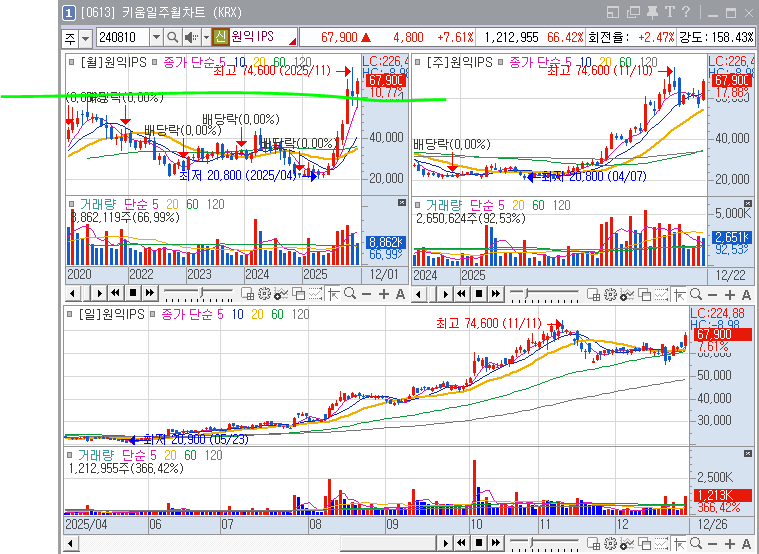The width and height of the screenshot is (759, 554).
Task: Click magnifier zoom icon in monthly chart toolbar
Action: (349, 293)
